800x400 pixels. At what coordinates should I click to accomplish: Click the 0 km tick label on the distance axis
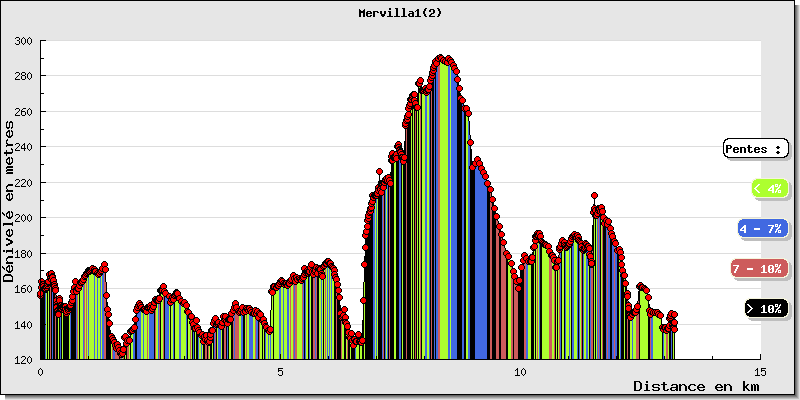(x=40, y=371)
